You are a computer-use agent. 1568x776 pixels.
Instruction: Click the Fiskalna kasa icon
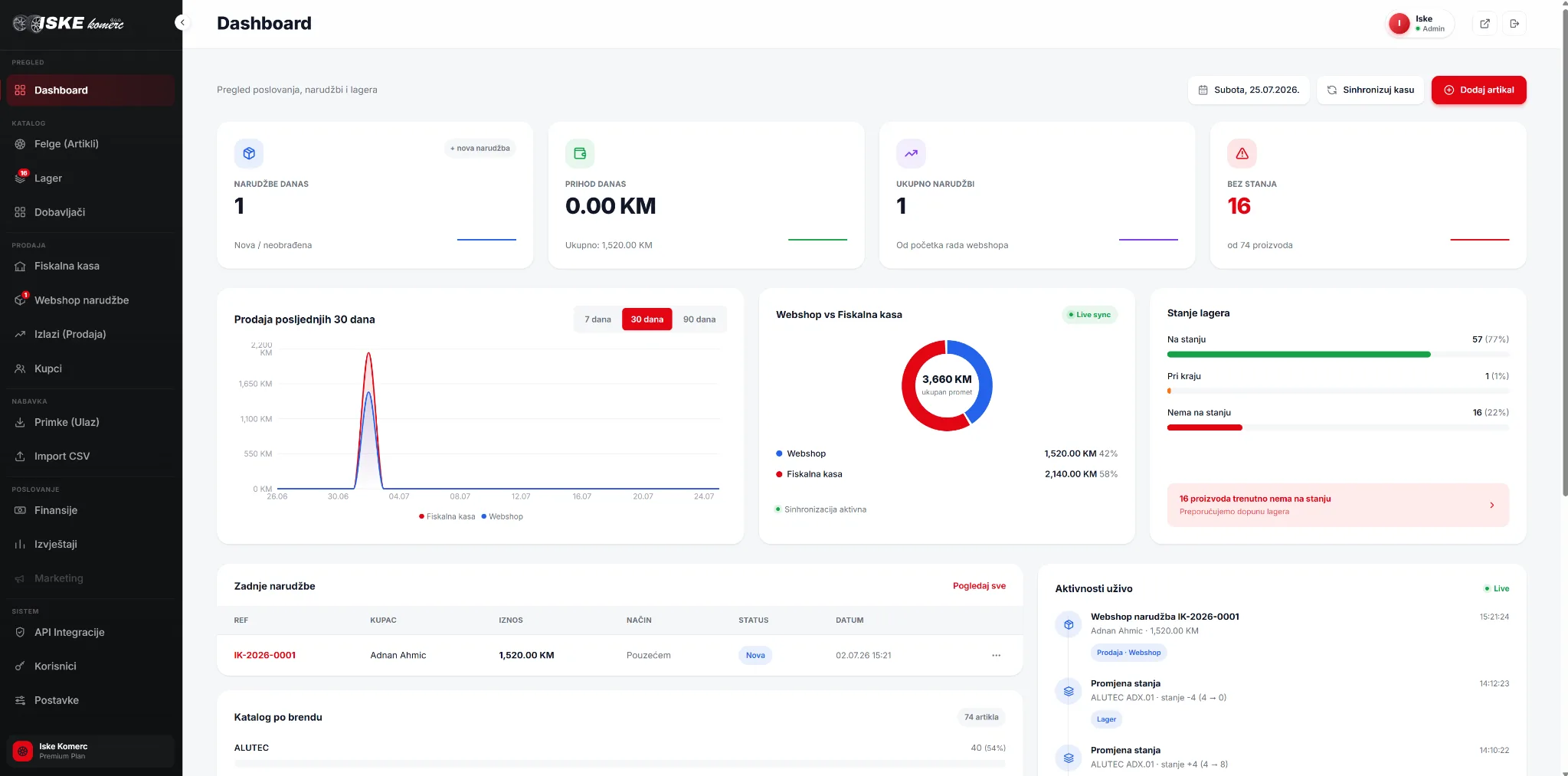[x=20, y=266]
